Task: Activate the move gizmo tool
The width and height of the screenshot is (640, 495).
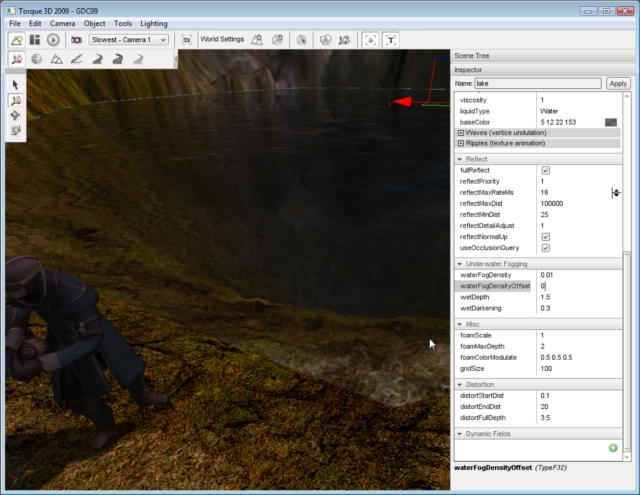Action: [x=16, y=101]
